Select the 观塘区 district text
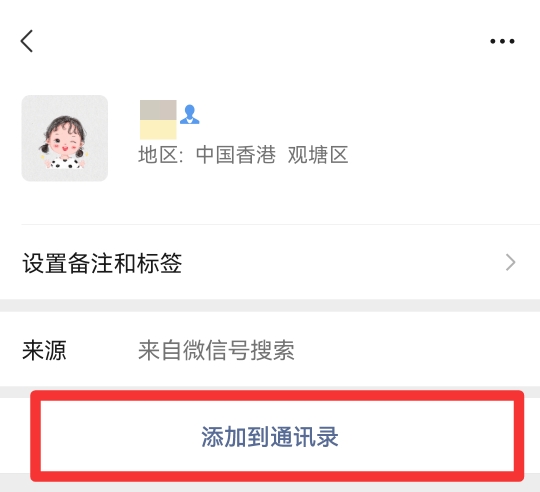540x492 pixels. (318, 155)
